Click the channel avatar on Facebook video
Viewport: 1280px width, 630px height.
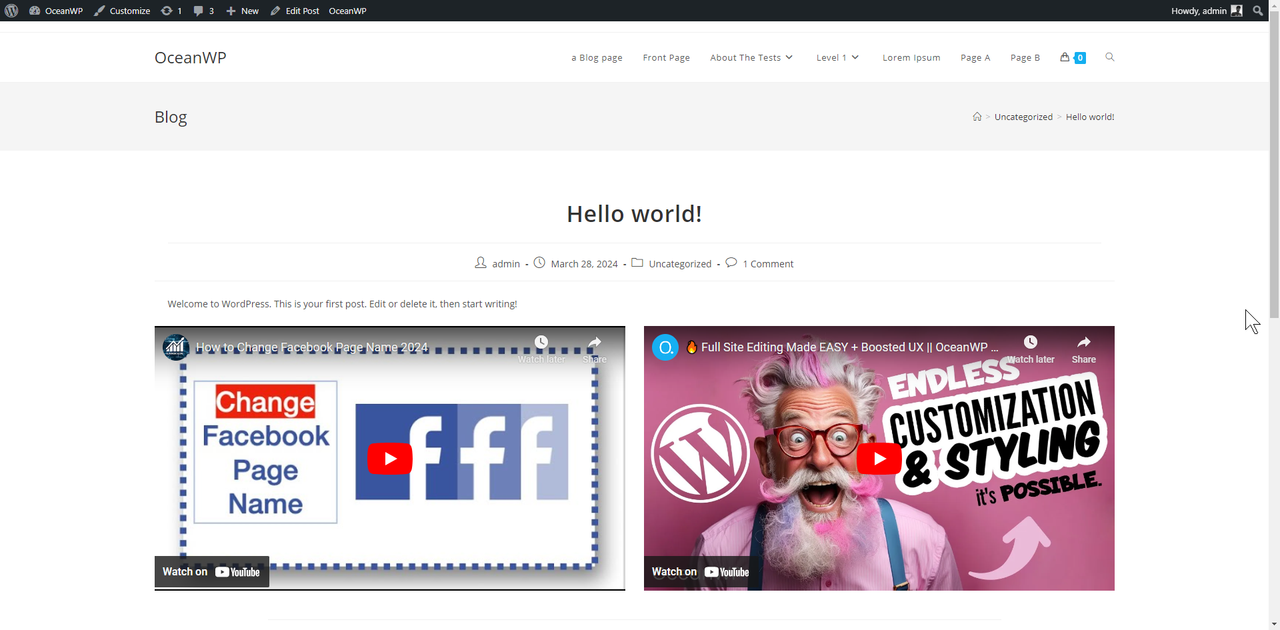(176, 347)
